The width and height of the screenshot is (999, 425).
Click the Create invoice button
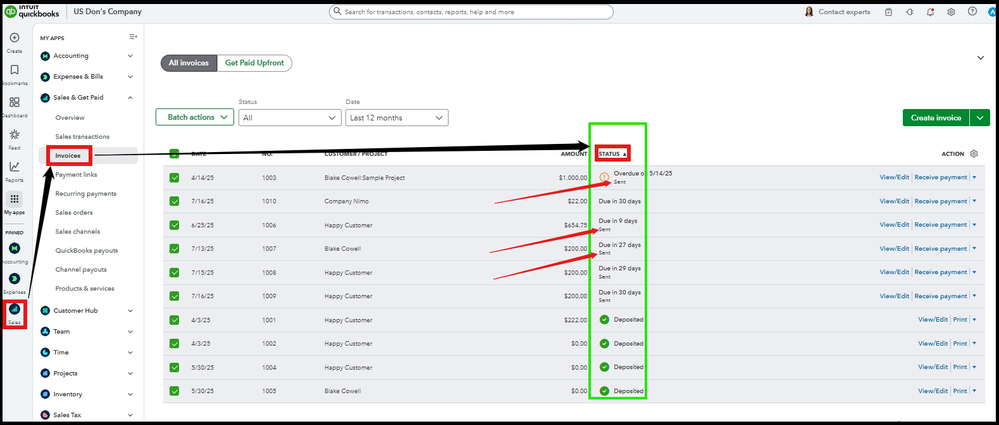(936, 117)
